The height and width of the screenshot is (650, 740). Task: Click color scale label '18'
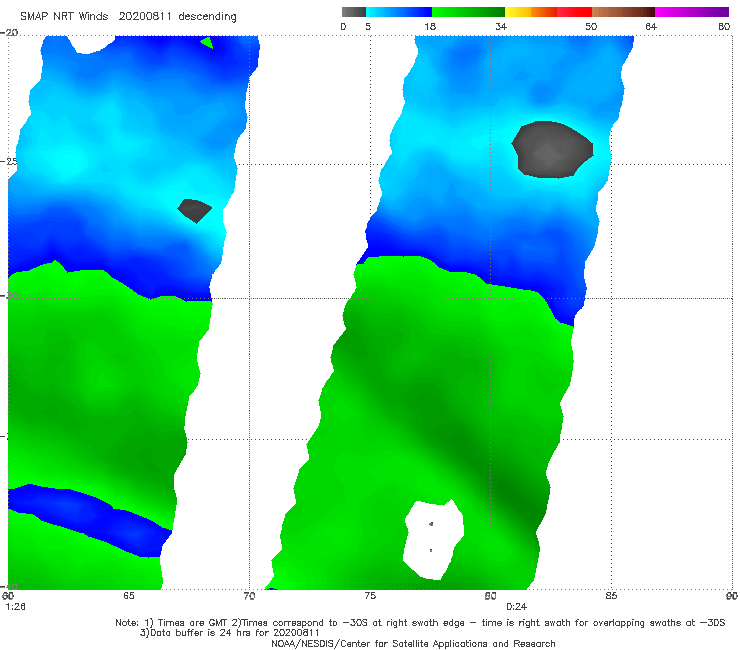coord(430,26)
